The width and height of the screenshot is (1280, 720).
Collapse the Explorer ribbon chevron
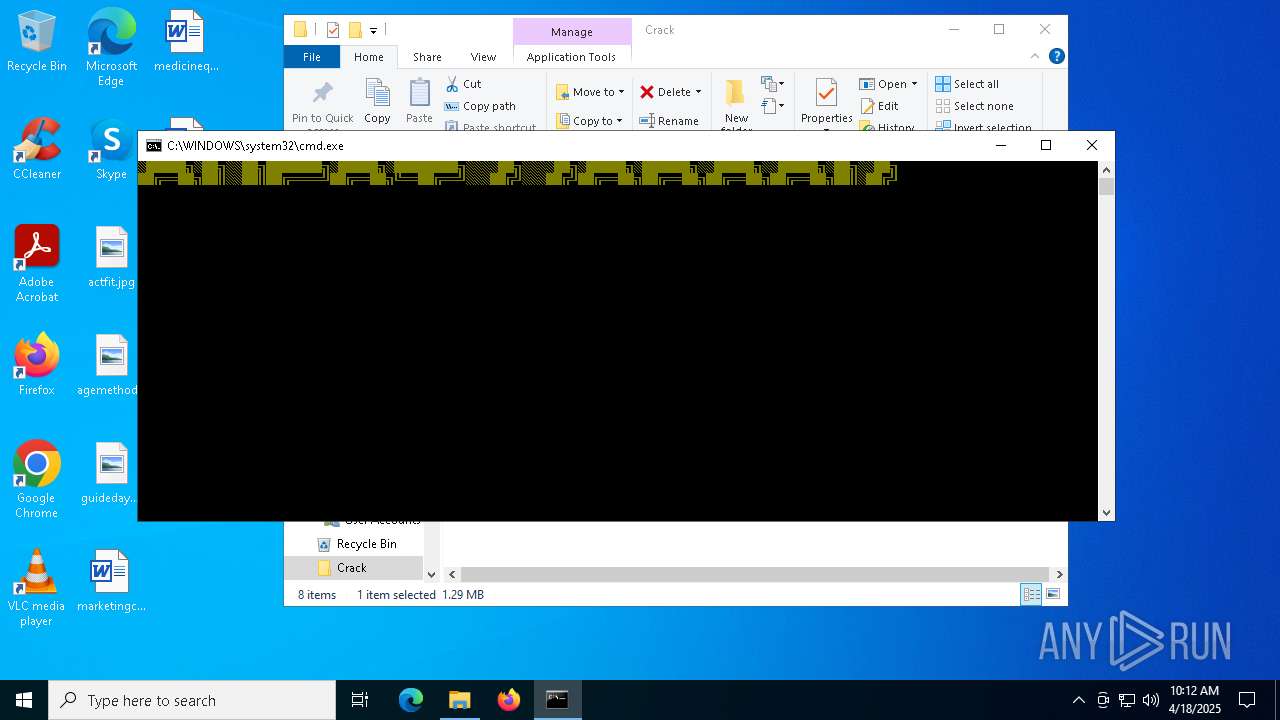(1035, 57)
